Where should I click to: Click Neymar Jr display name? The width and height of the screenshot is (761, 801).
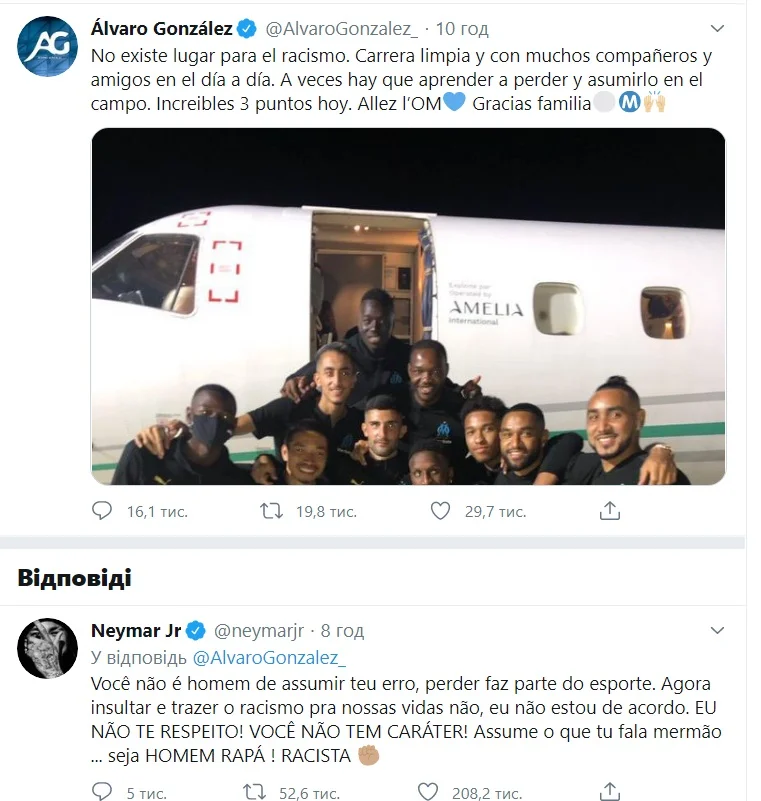[138, 631]
